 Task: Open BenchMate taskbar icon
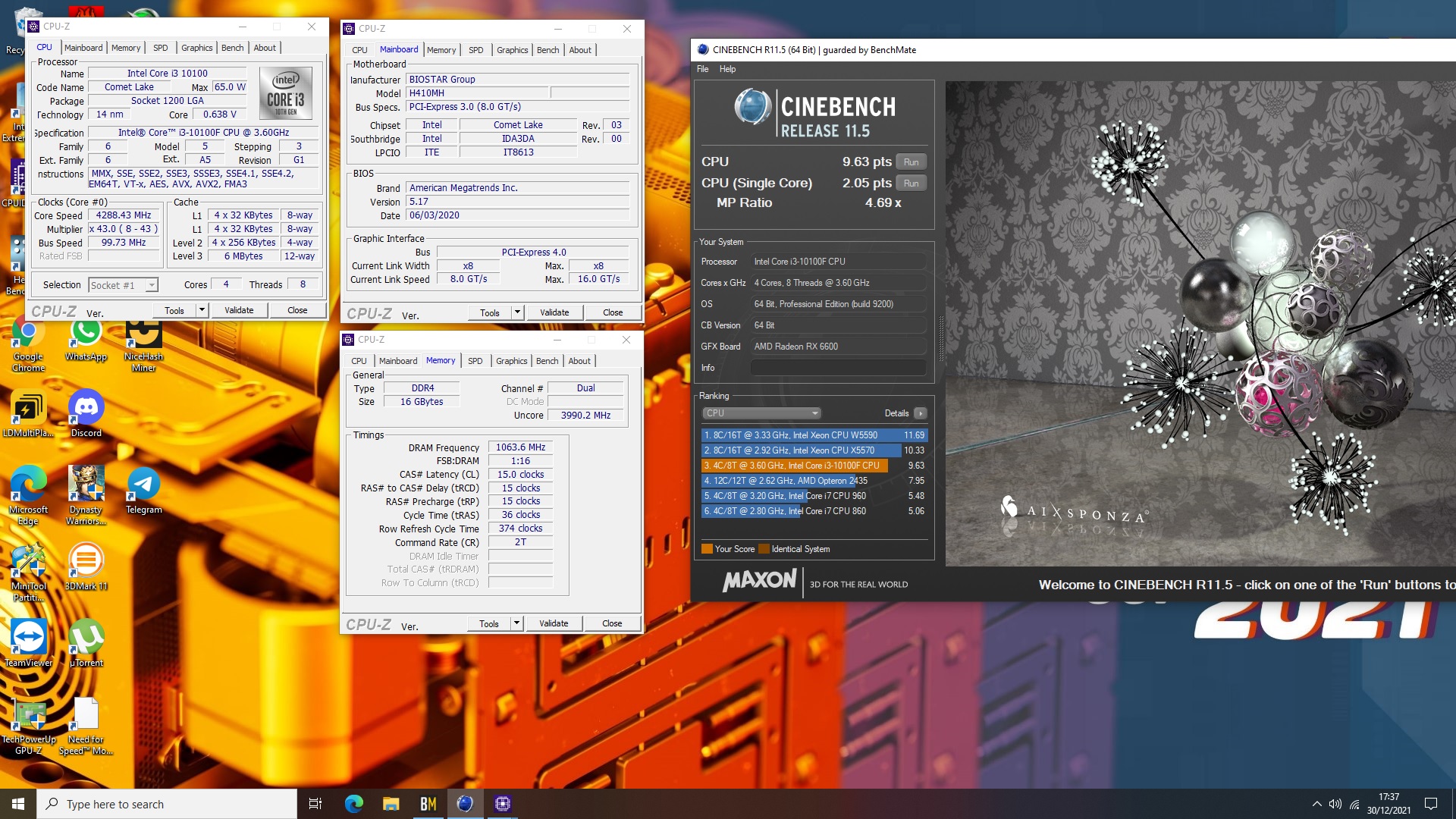[428, 804]
